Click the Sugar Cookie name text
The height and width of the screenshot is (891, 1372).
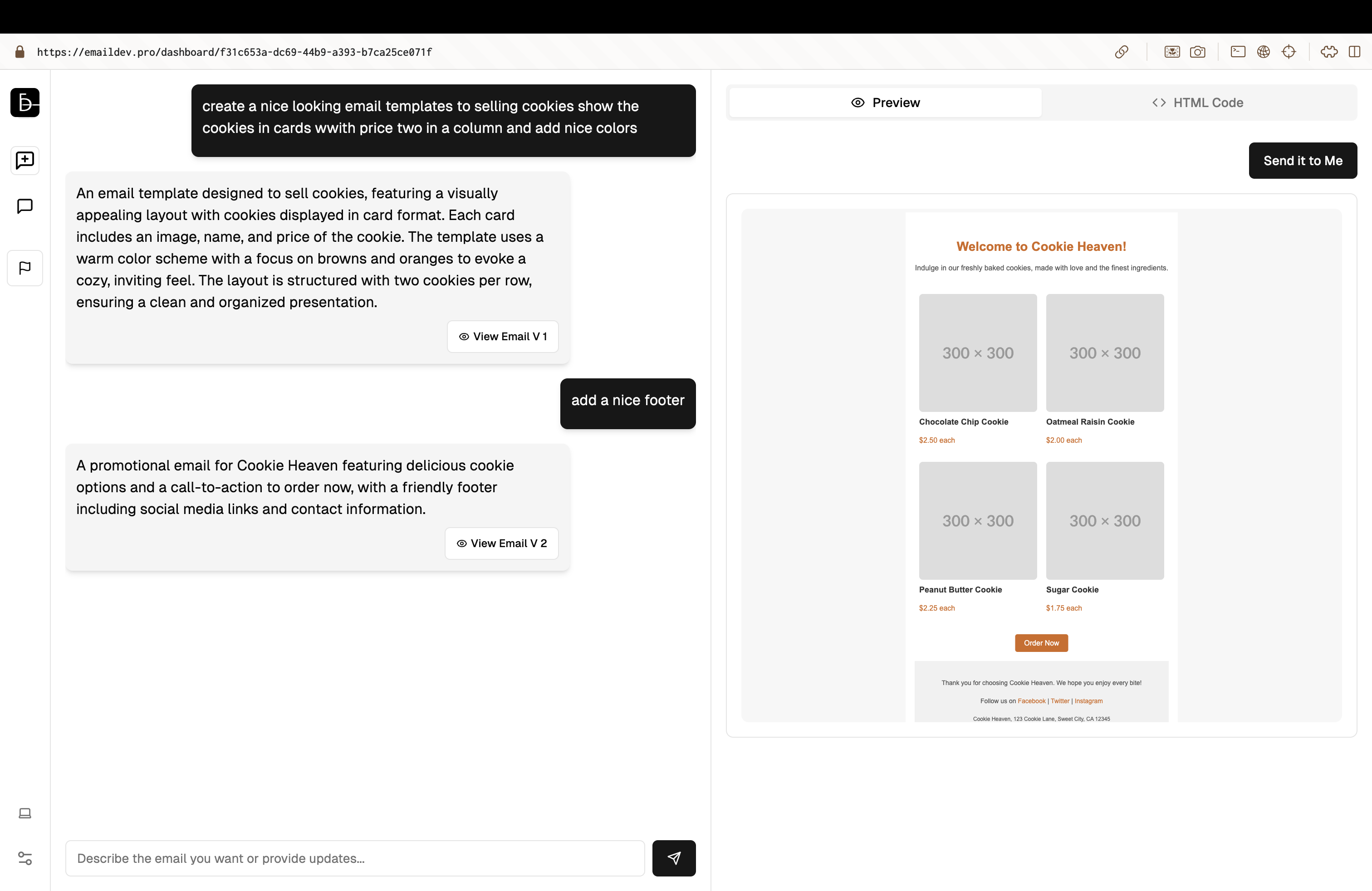coord(1072,590)
